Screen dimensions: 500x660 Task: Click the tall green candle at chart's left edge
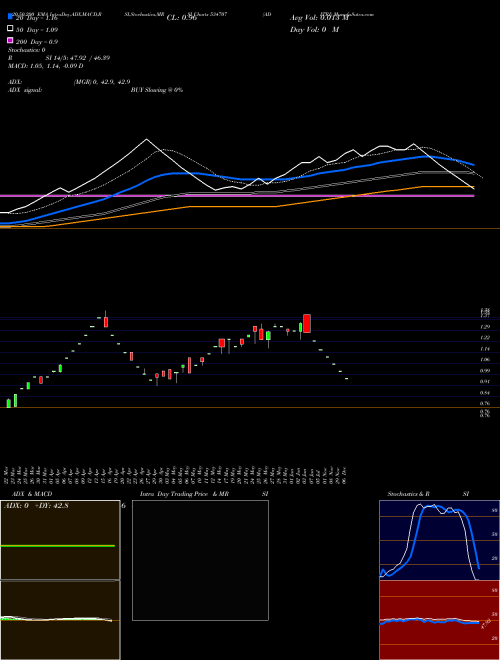coord(15,400)
